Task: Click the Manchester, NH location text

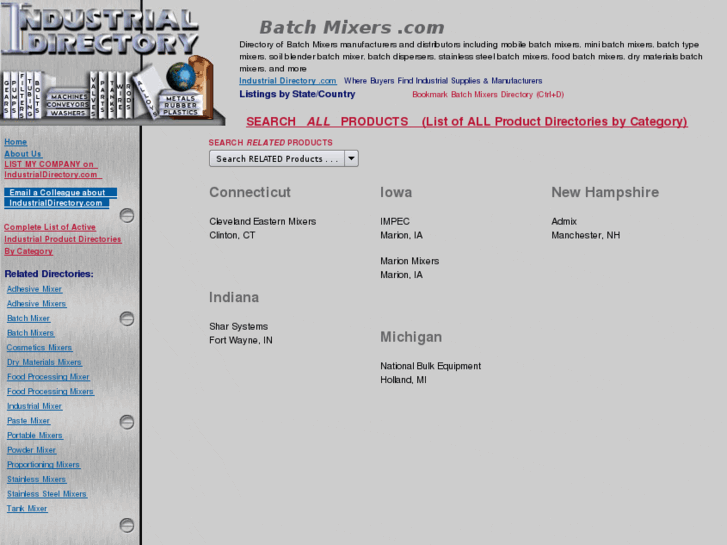Action: [x=586, y=235]
